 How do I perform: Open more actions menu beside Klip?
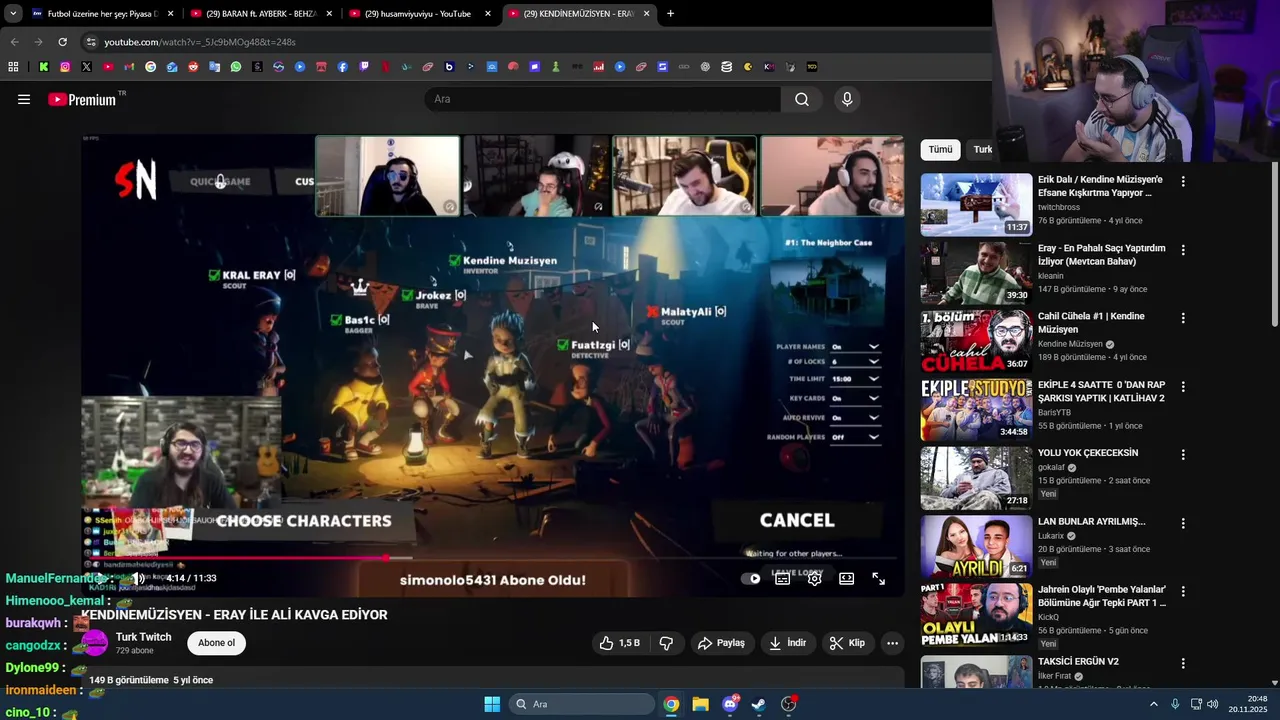click(x=893, y=643)
